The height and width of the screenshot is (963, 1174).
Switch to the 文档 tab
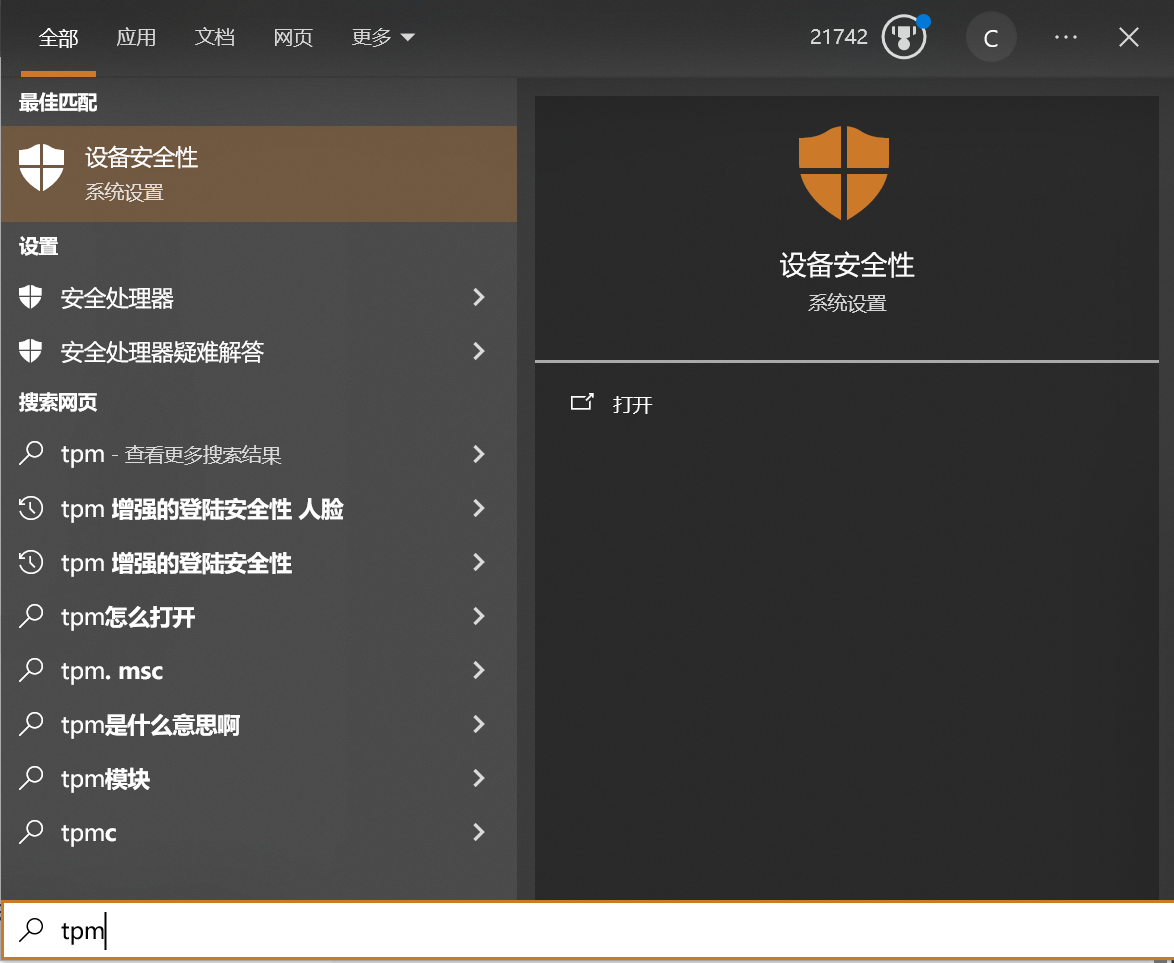pos(214,36)
